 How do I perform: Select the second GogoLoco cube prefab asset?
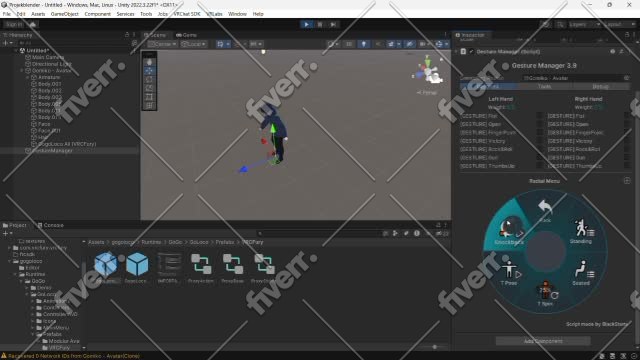point(137,267)
